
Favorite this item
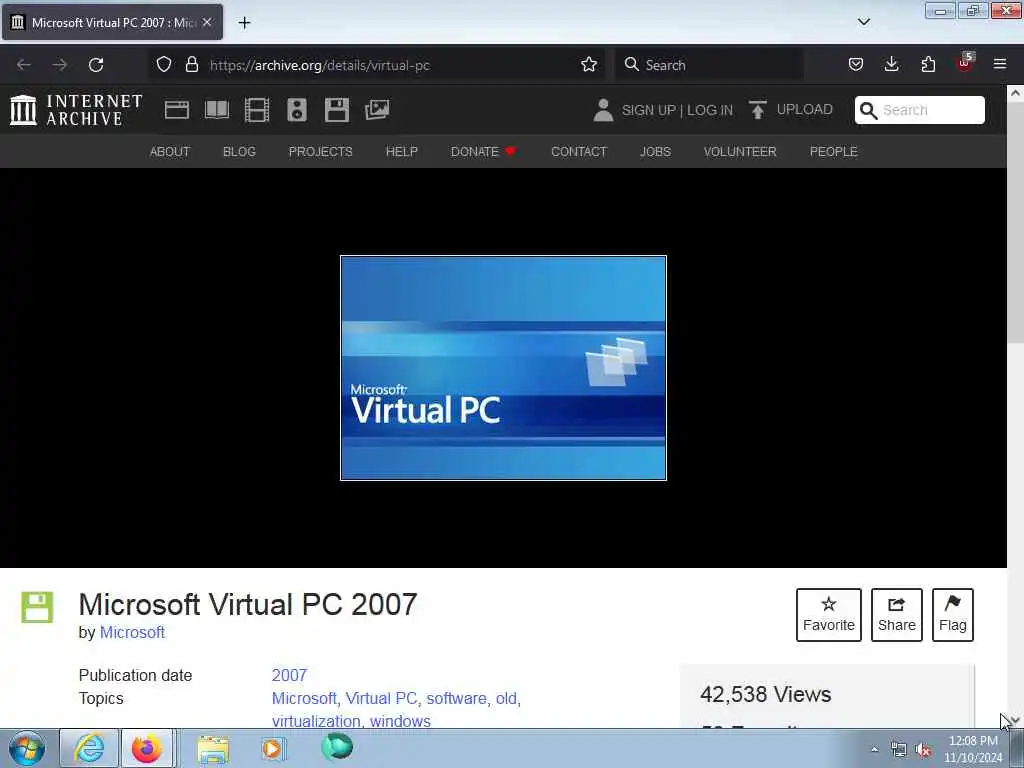(x=829, y=615)
